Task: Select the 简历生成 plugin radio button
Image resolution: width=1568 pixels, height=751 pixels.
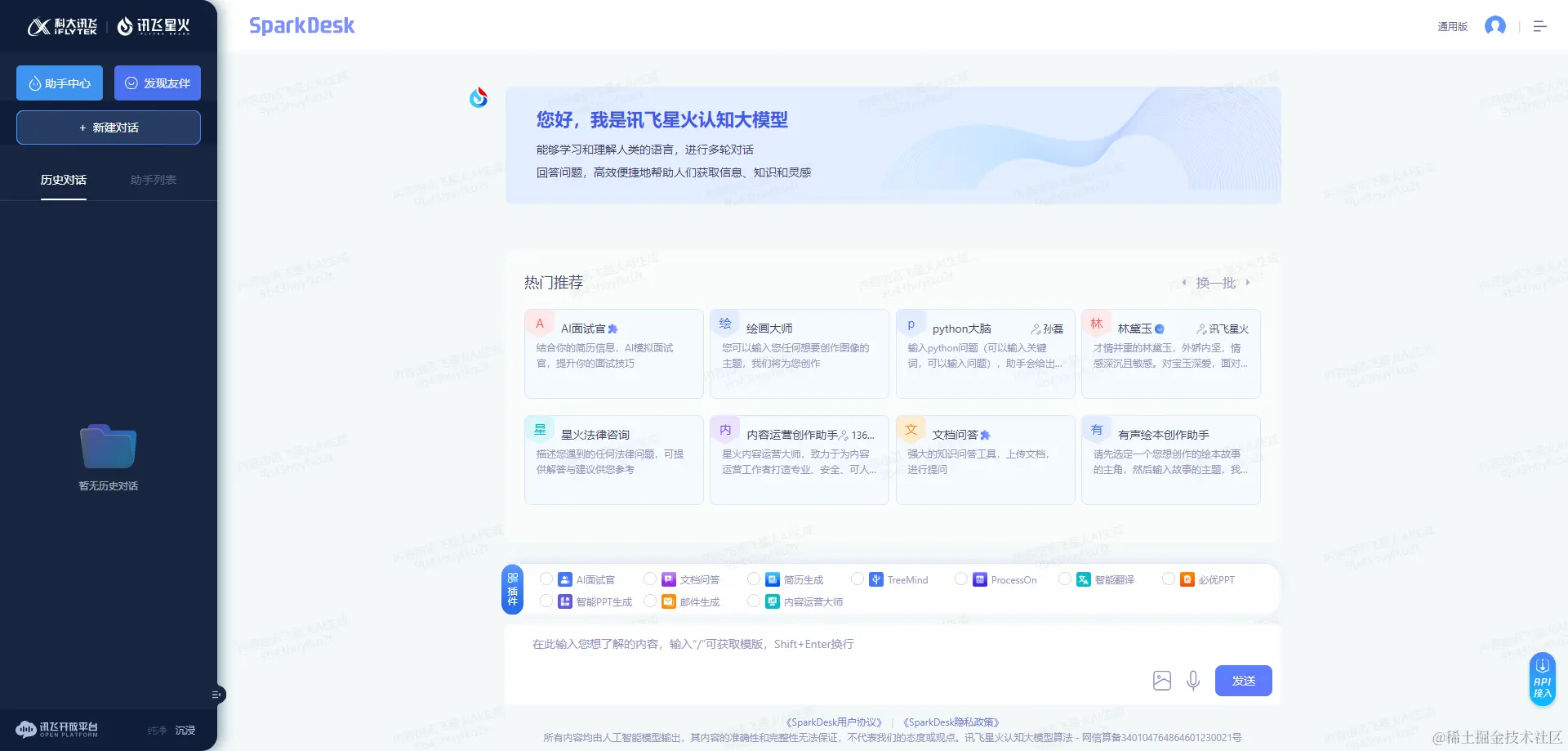Action: [x=754, y=579]
